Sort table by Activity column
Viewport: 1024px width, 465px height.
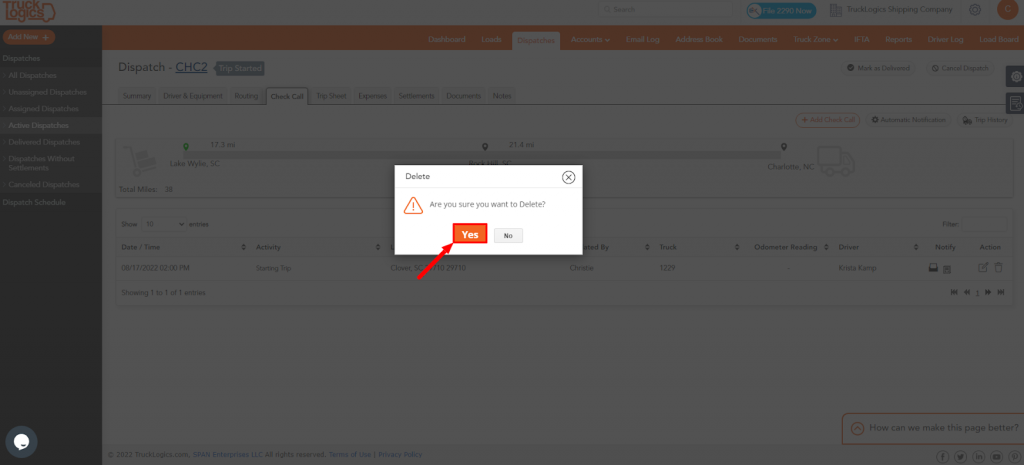[x=318, y=248]
